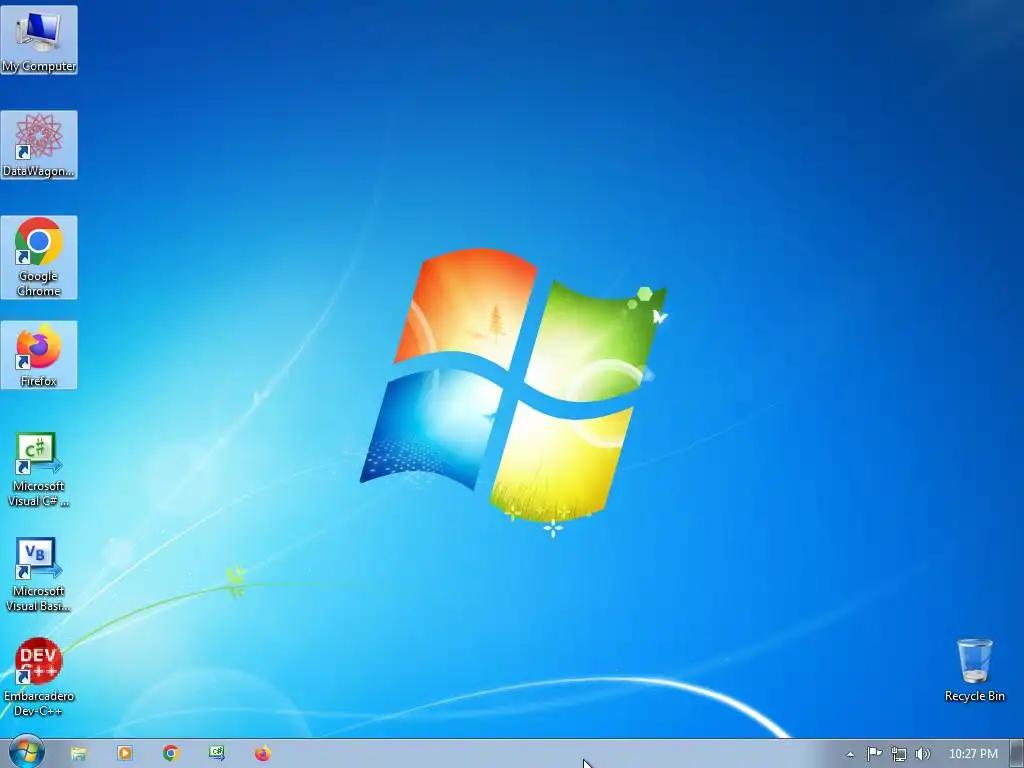1024x768 pixels.
Task: Select the Embarcadero Dev-C++ desktop shortcut
Action: [39, 677]
